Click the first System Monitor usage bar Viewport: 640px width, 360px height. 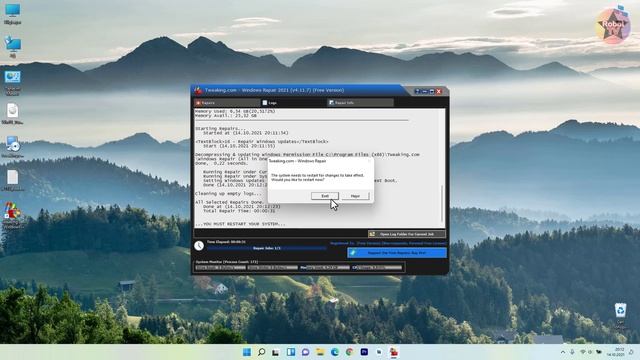[221, 268]
